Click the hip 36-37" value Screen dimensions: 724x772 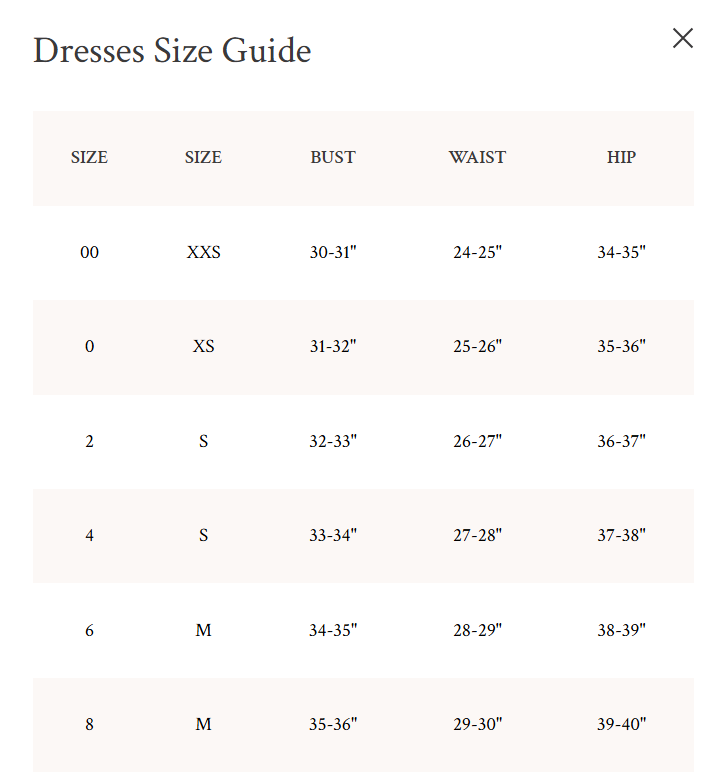click(621, 441)
